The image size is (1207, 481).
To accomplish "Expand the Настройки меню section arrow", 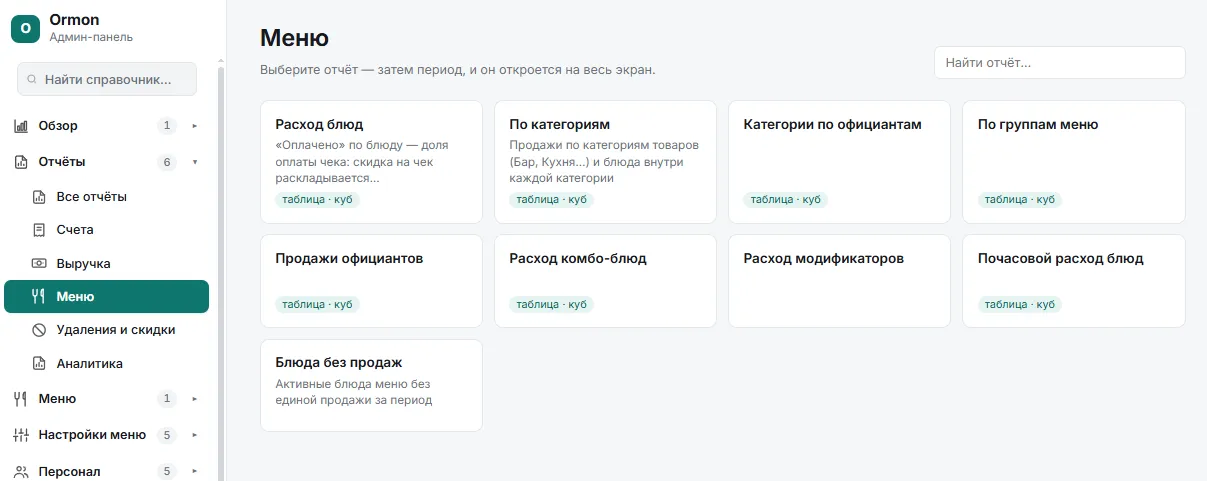I will pos(195,435).
